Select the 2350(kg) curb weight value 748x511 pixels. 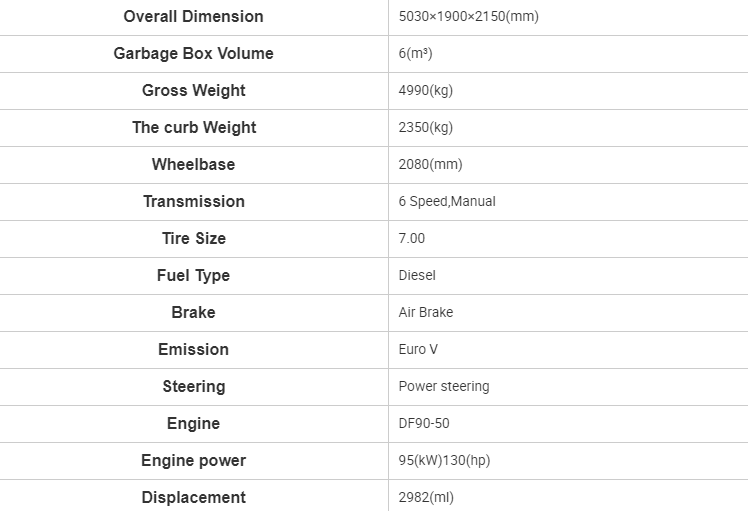(x=426, y=127)
